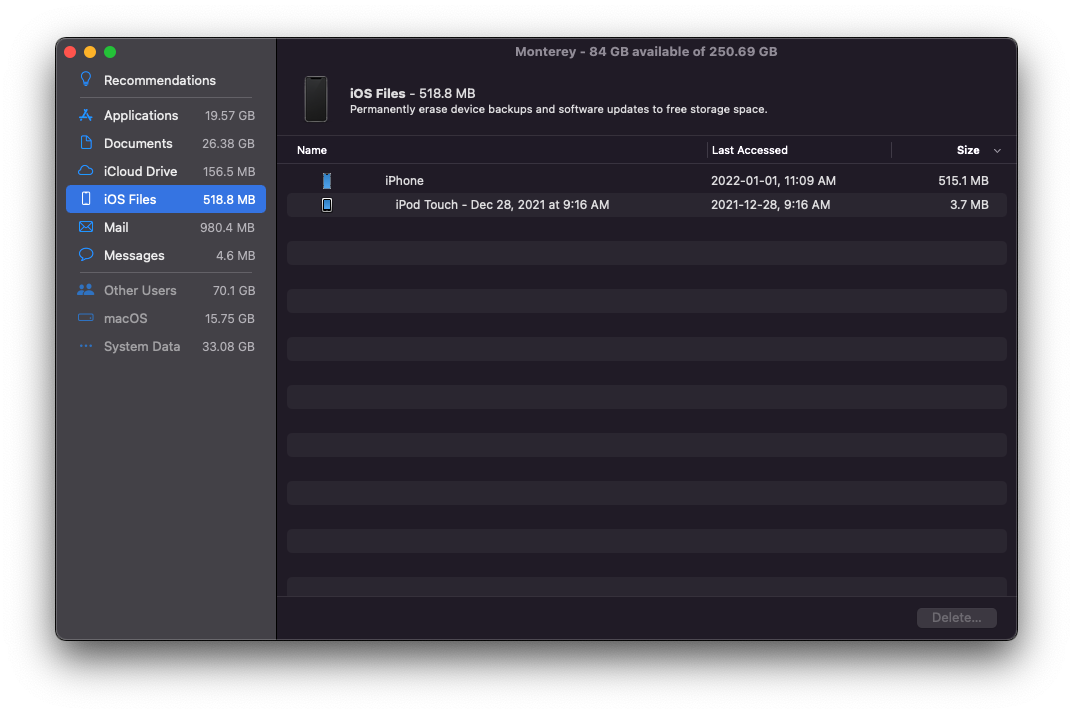Select Messages category
Image resolution: width=1073 pixels, height=714 pixels.
[166, 255]
